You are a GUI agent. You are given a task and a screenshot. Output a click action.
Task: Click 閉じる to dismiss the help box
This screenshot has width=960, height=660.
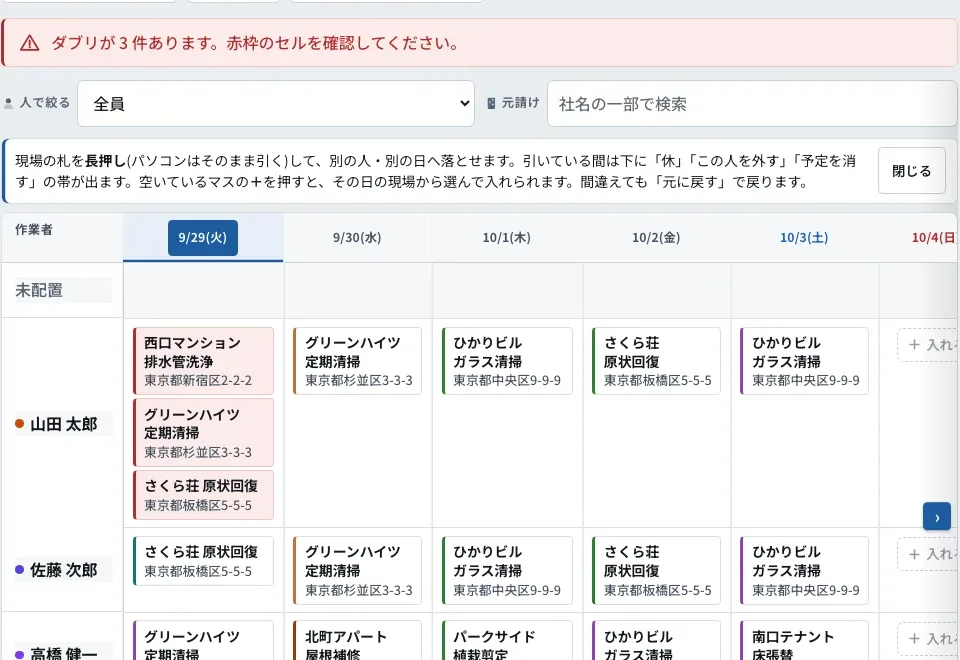click(912, 171)
